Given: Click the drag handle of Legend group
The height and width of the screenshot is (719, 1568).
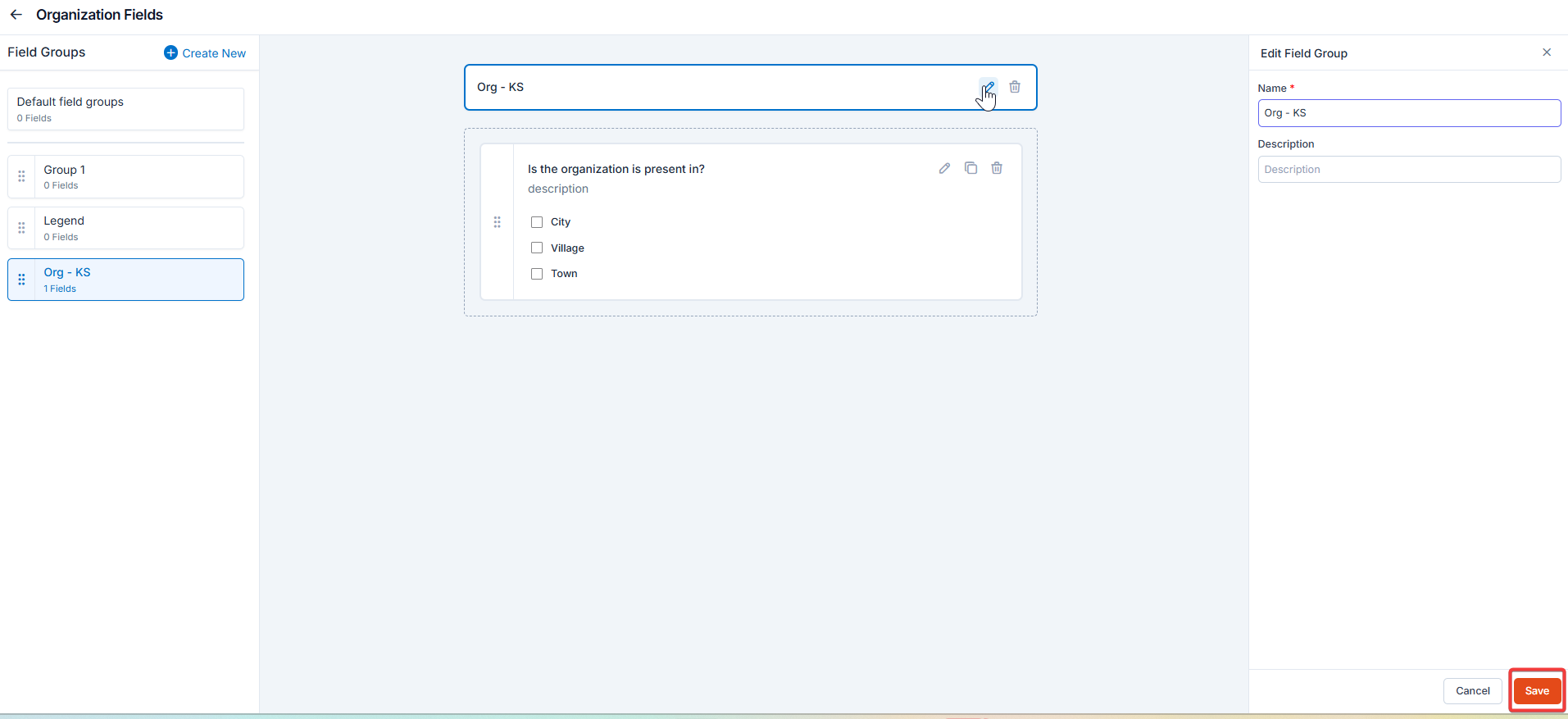Looking at the screenshot, I should click(21, 228).
